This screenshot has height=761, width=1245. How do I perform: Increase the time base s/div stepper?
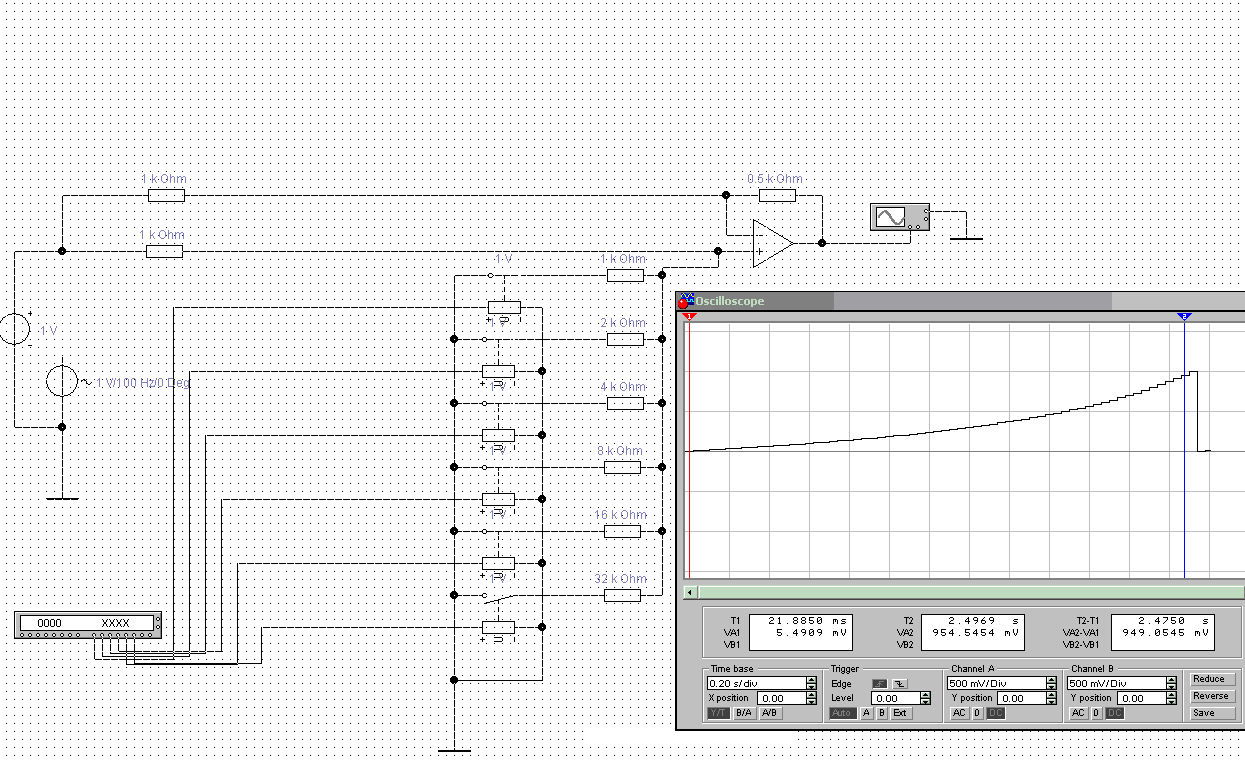(x=811, y=680)
